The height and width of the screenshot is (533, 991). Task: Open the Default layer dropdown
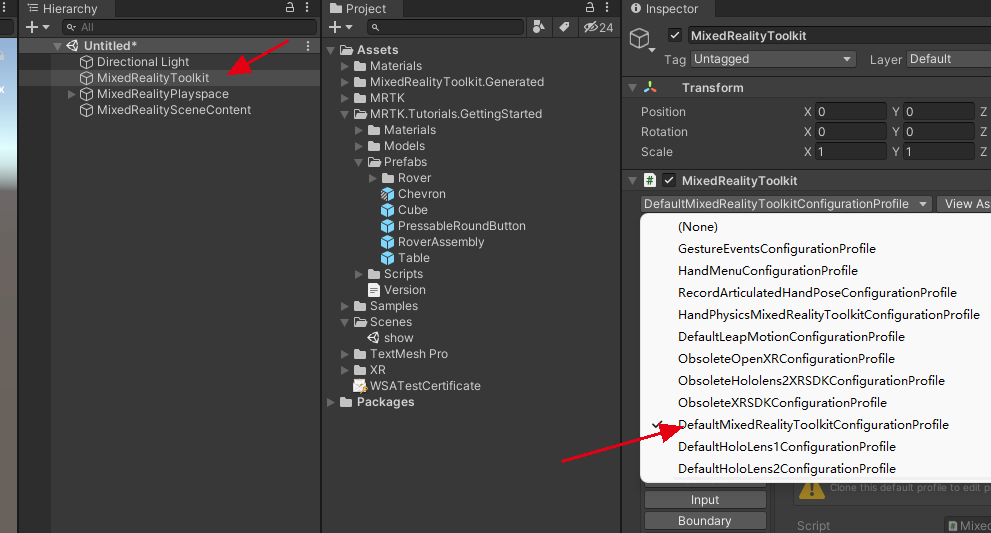click(949, 59)
